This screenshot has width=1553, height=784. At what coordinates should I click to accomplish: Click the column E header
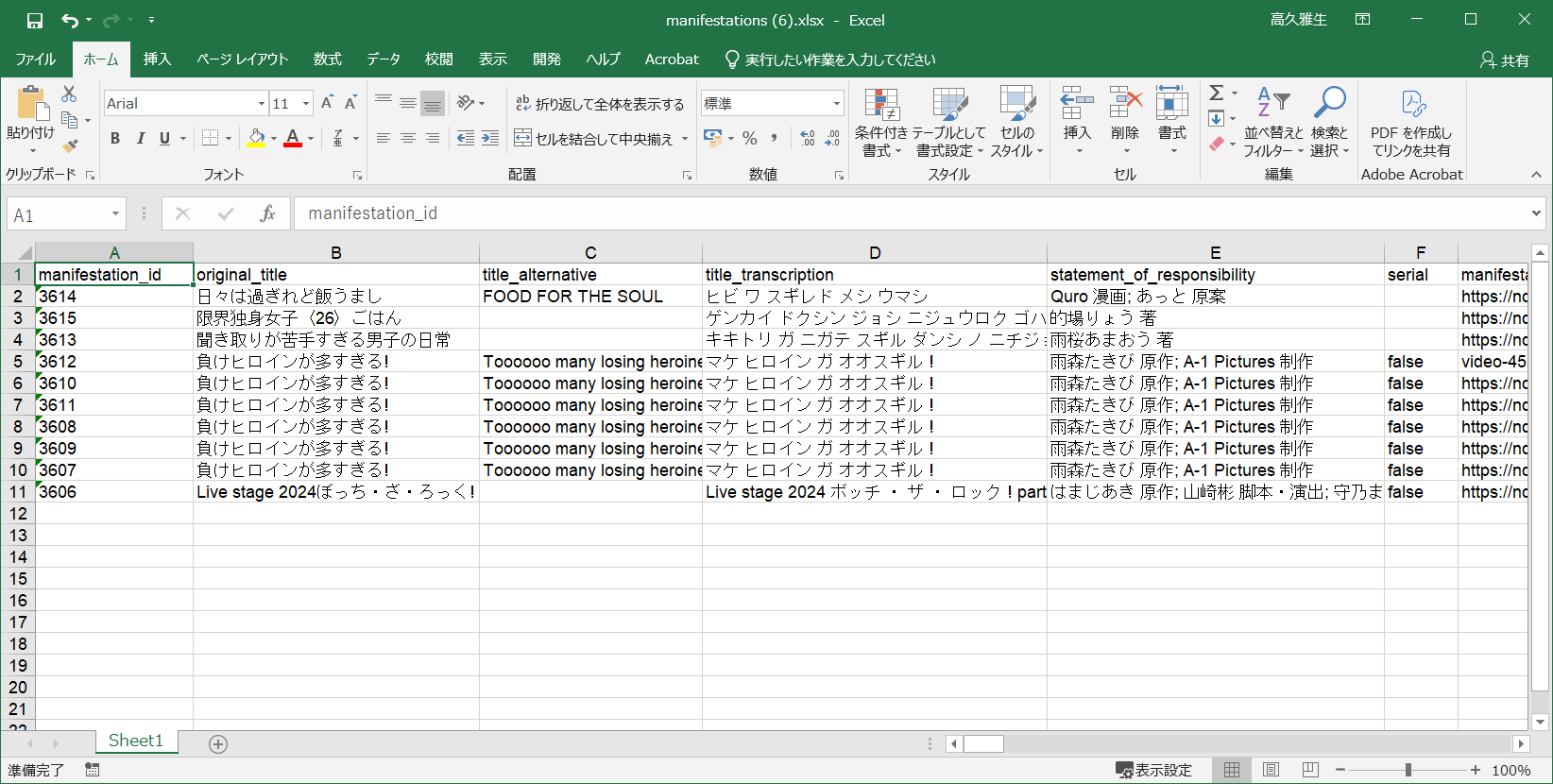coord(1215,252)
